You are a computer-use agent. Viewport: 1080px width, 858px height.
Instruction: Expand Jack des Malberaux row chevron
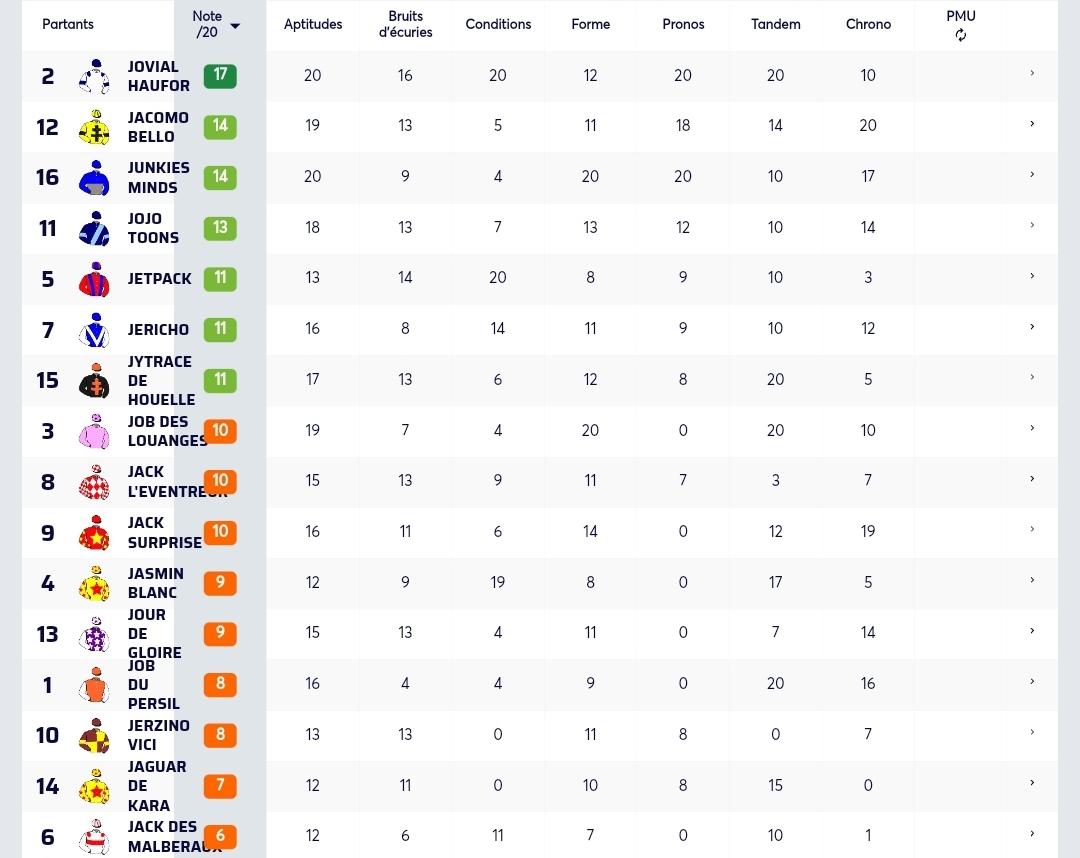(1032, 834)
